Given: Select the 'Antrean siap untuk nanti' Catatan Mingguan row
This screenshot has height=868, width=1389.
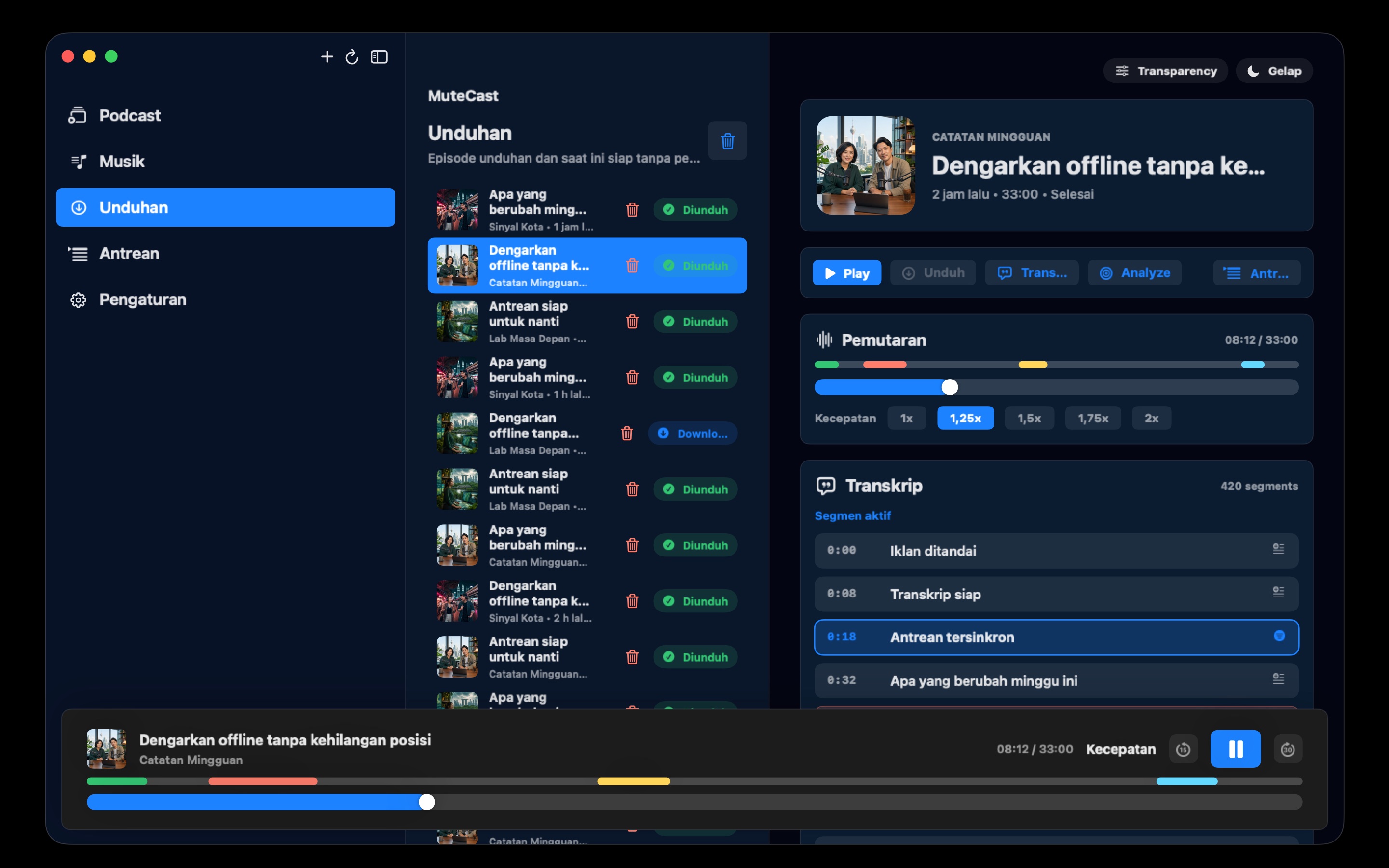Looking at the screenshot, I should coord(586,657).
